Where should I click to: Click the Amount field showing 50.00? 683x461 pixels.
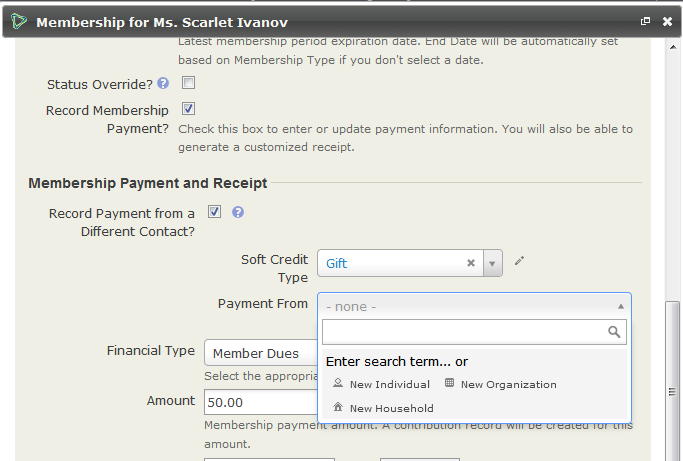(x=260, y=403)
